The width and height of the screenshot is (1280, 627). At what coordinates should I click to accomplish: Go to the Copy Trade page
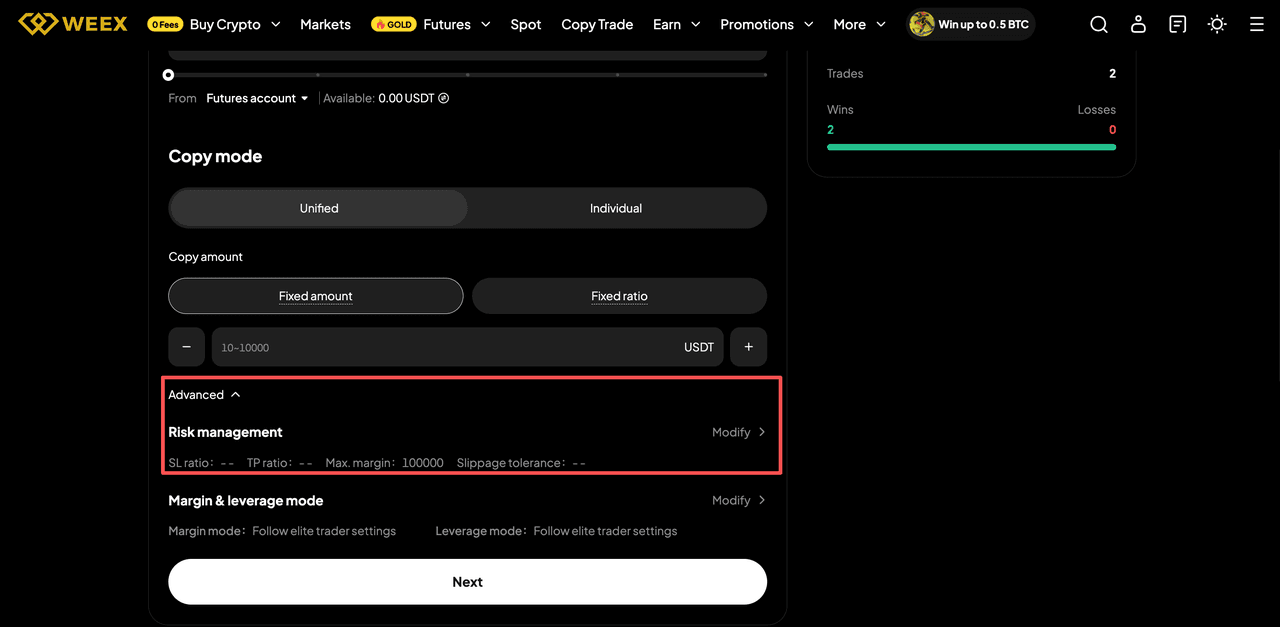(x=597, y=24)
